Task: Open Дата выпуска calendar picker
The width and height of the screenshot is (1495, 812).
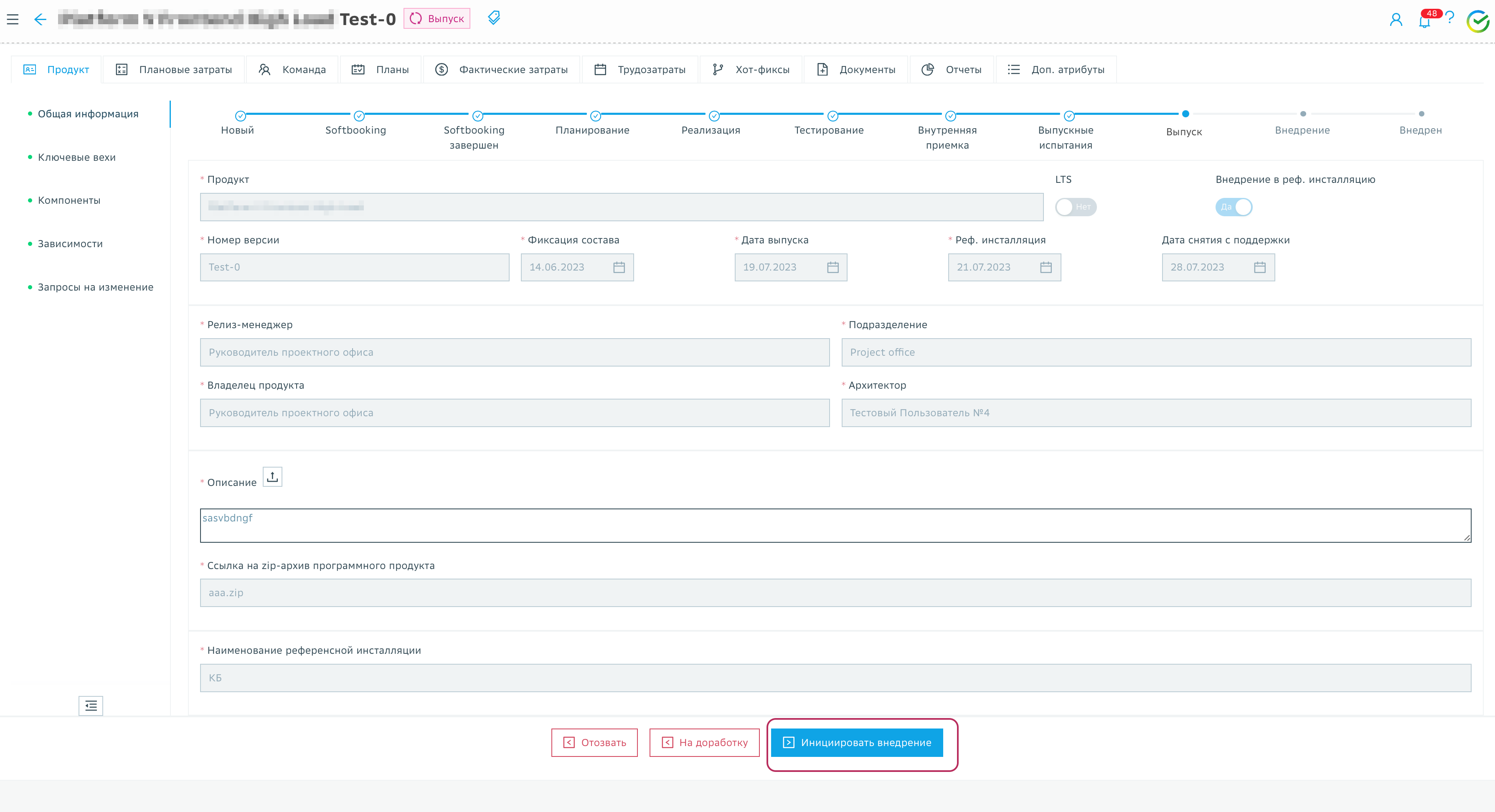Action: pos(832,267)
